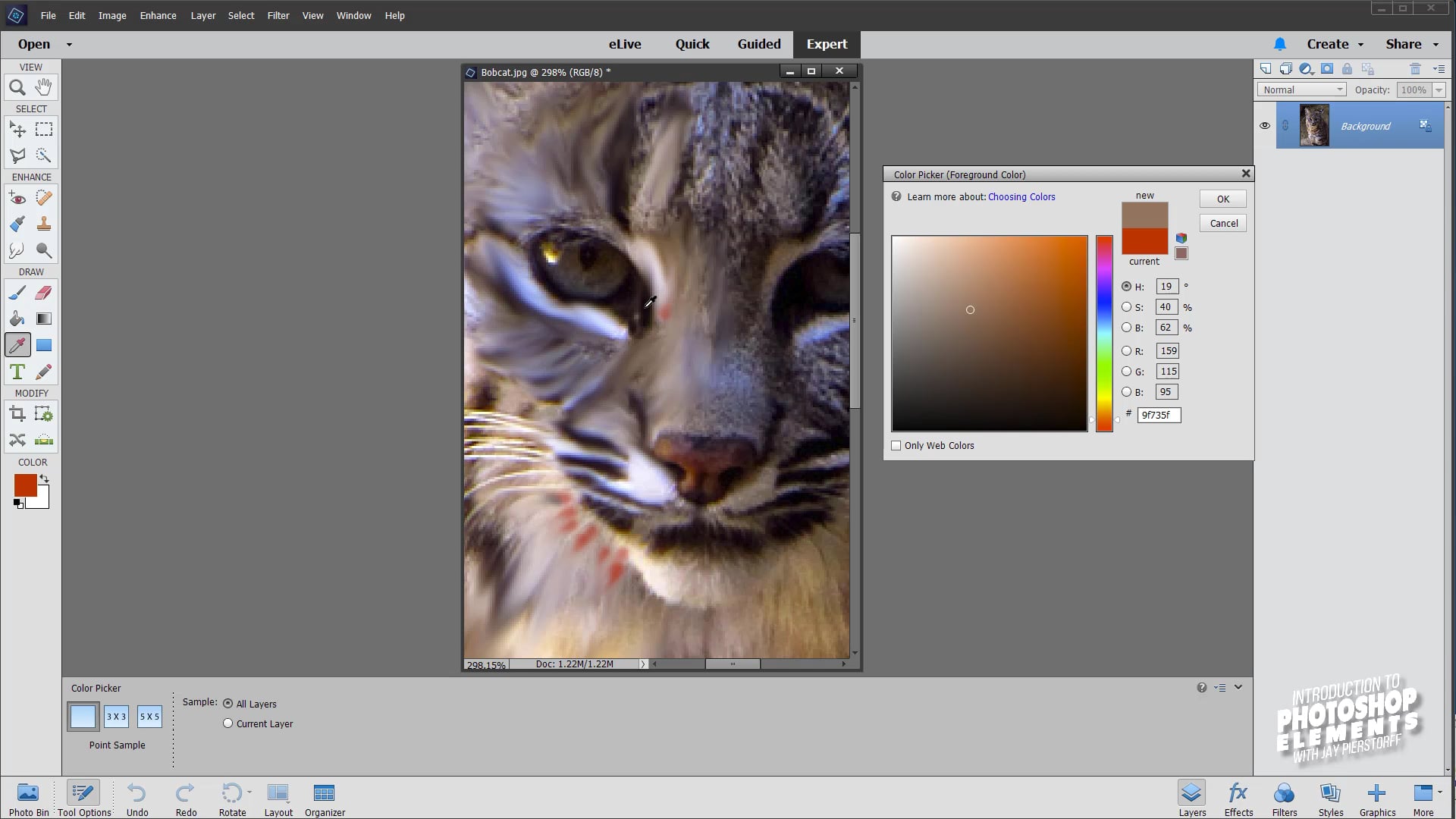Select the Eraser tool
This screenshot has width=1456, height=819.
click(44, 293)
